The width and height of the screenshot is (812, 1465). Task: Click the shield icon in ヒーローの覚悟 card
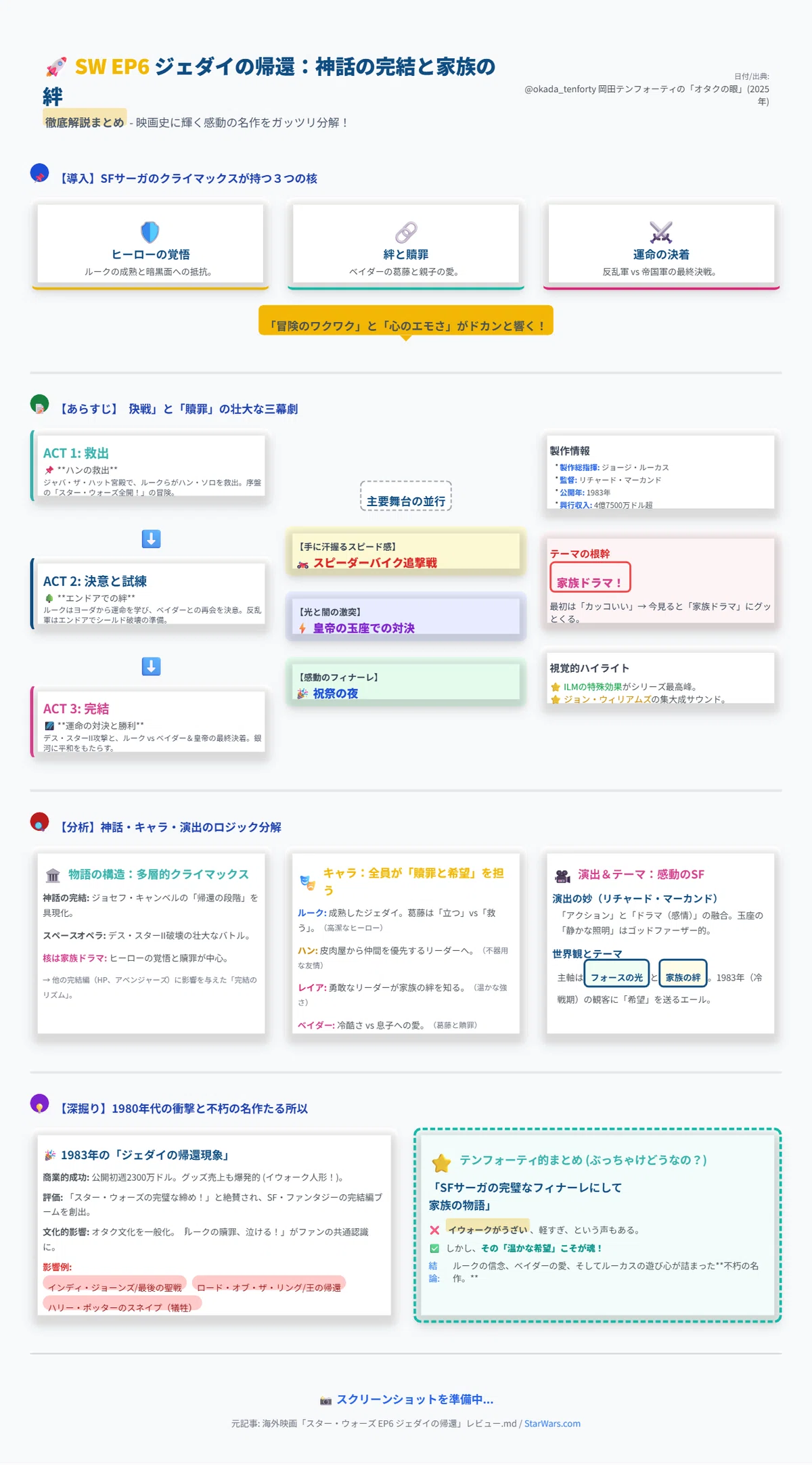(150, 232)
